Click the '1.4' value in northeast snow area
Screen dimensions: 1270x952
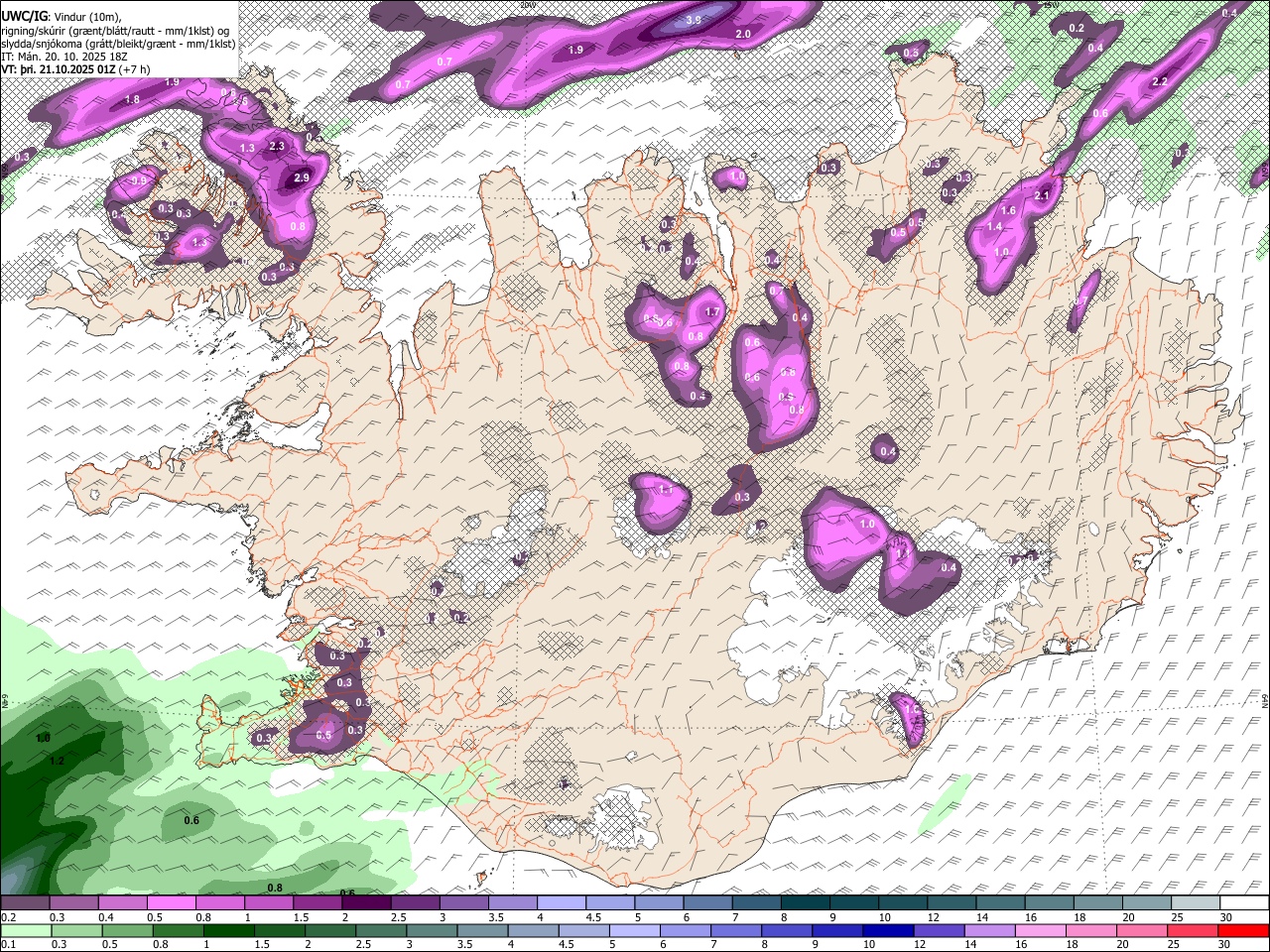click(x=994, y=227)
